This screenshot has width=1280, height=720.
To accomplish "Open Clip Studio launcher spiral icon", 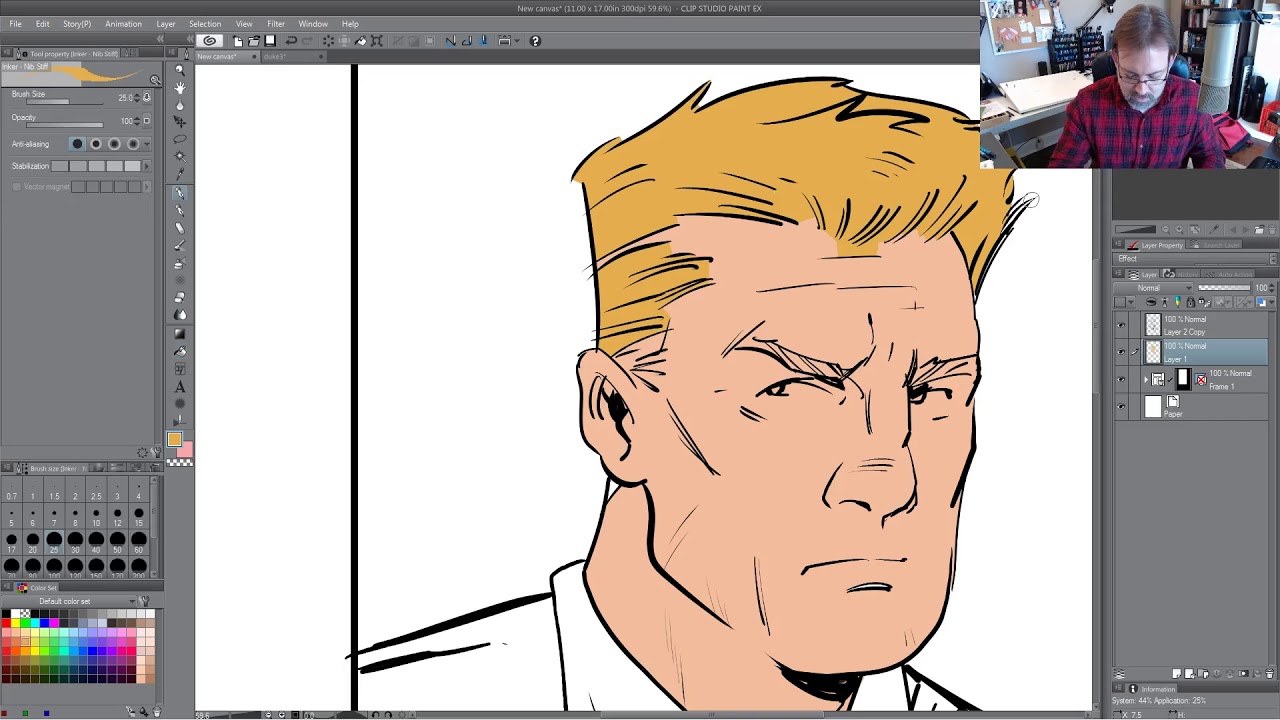I will pyautogui.click(x=209, y=41).
